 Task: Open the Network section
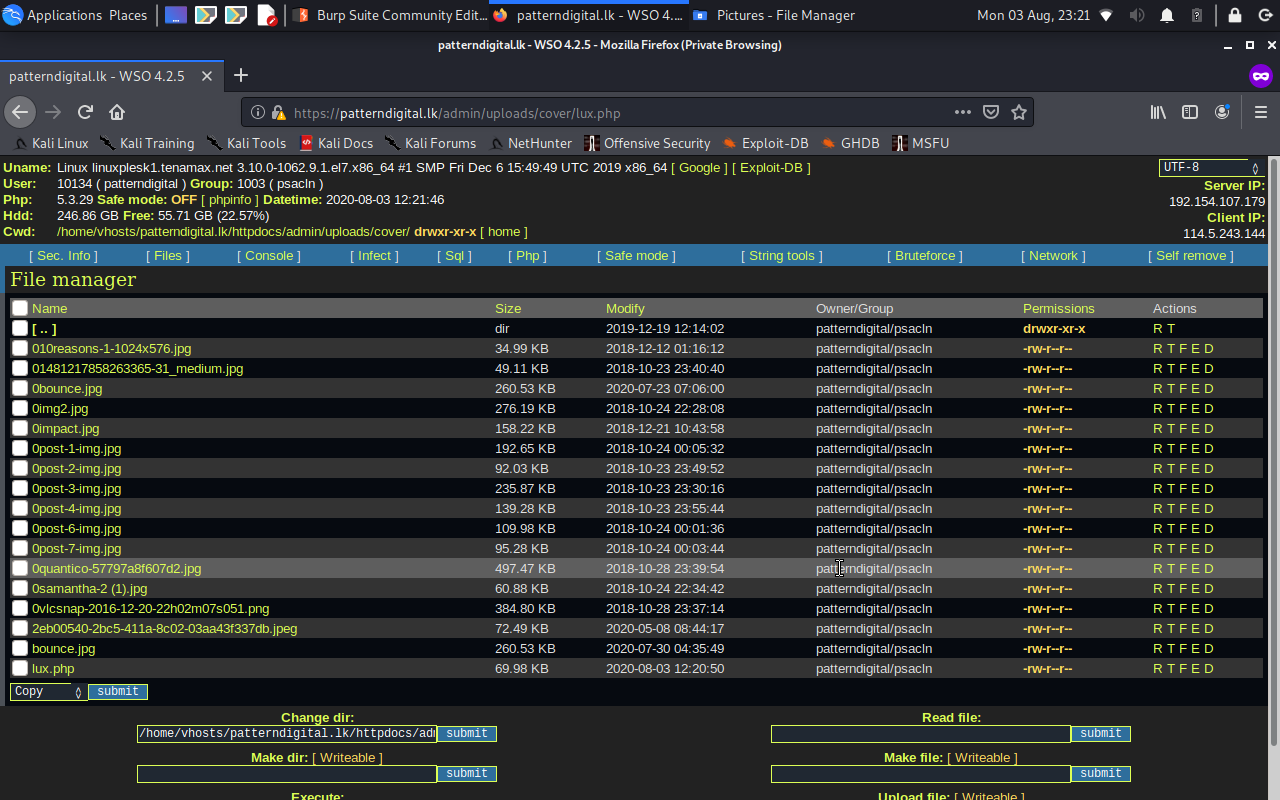tap(1054, 255)
